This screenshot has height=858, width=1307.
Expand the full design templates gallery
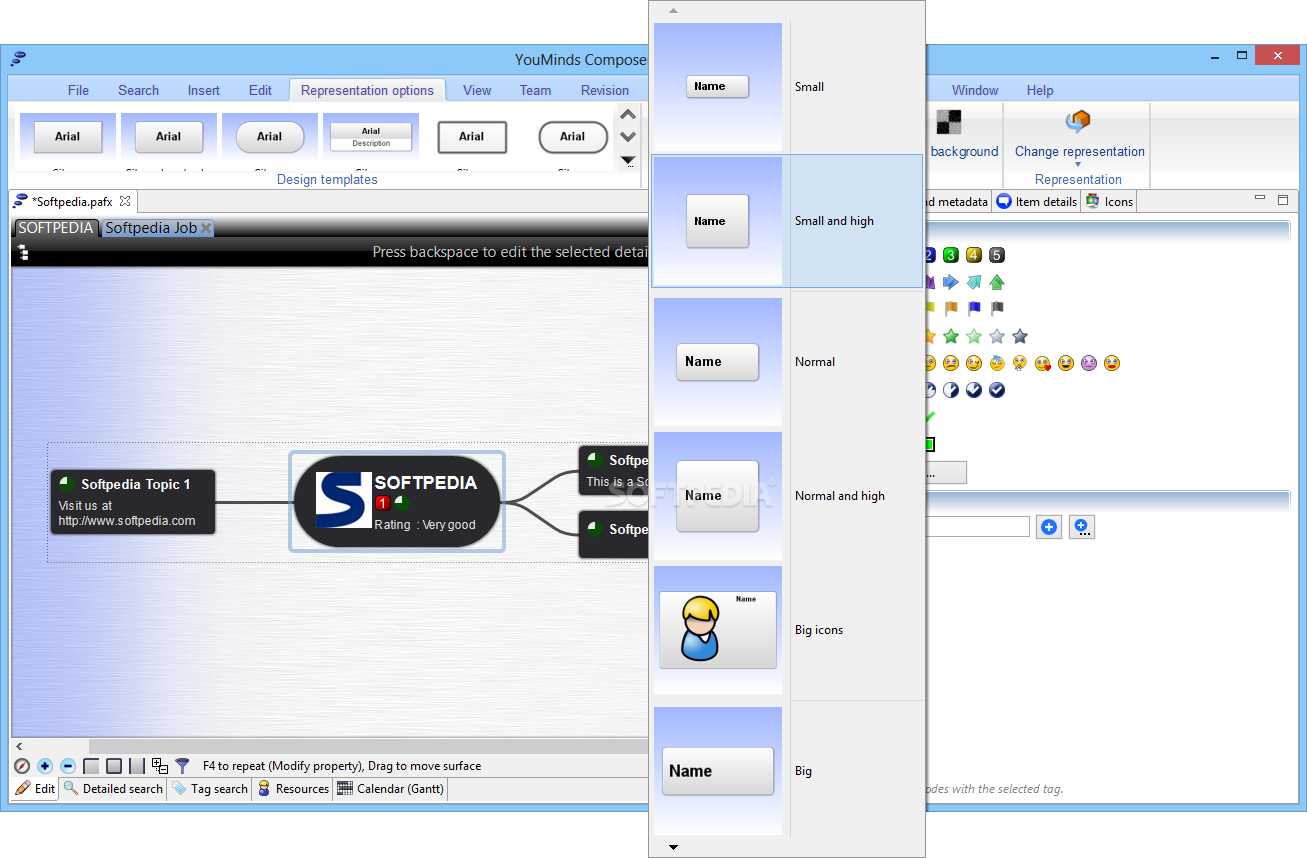pos(628,161)
